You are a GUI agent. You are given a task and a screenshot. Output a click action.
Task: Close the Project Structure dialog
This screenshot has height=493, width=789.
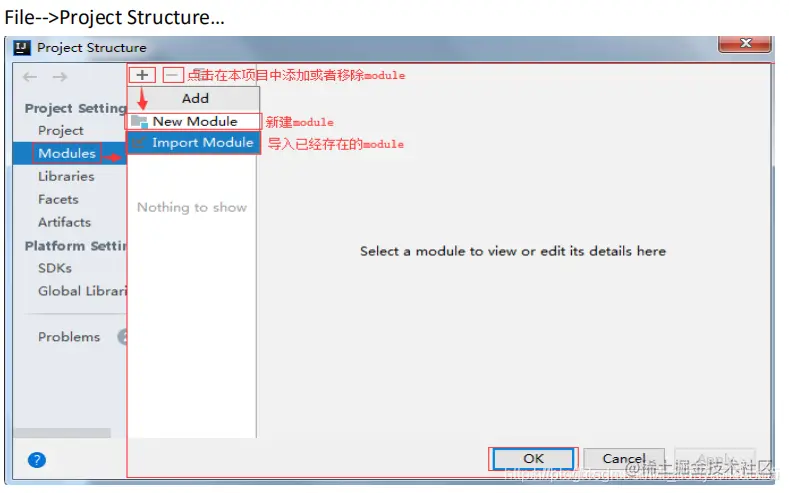pos(745,44)
